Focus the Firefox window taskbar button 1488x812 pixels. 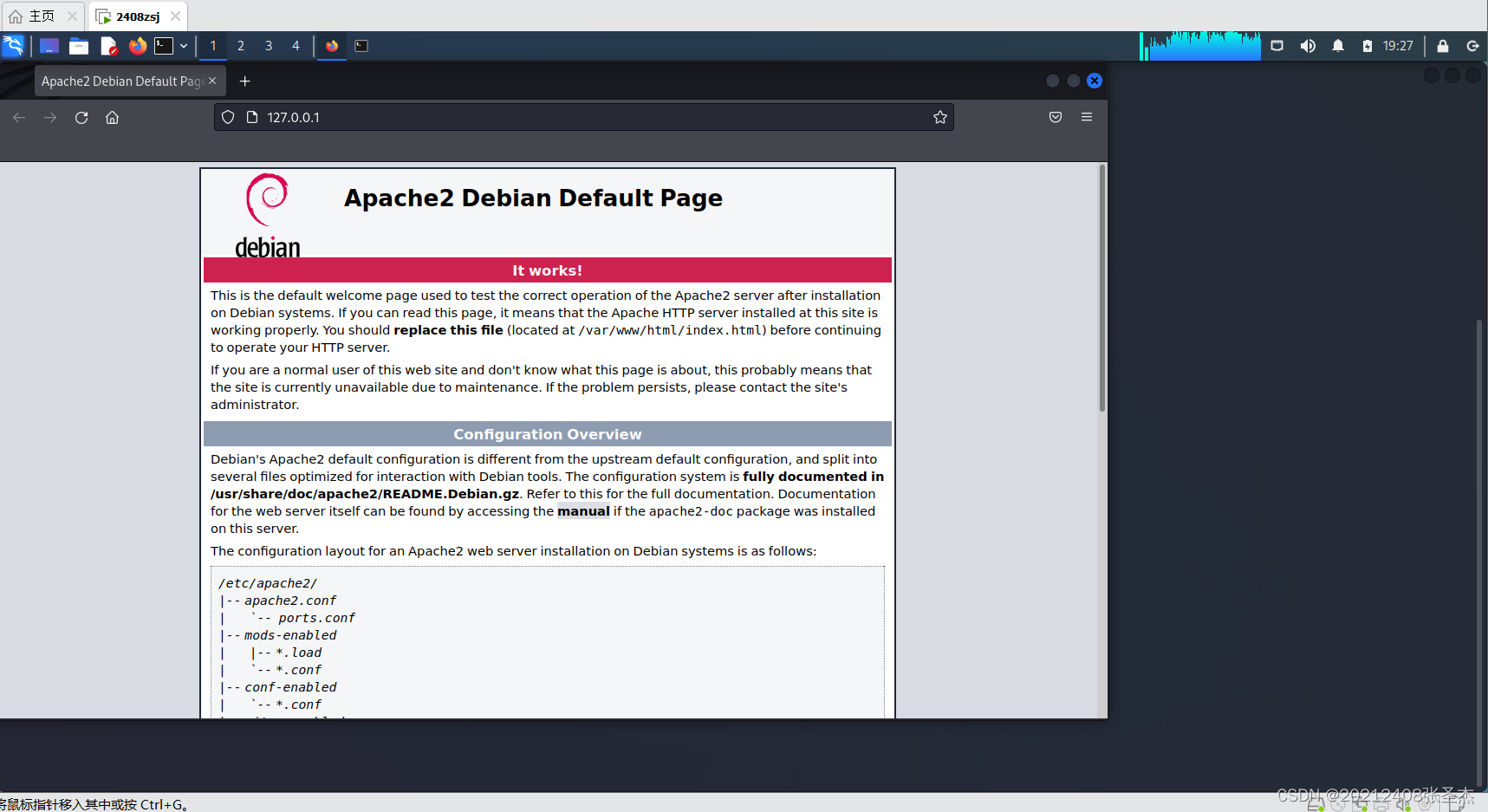click(332, 46)
